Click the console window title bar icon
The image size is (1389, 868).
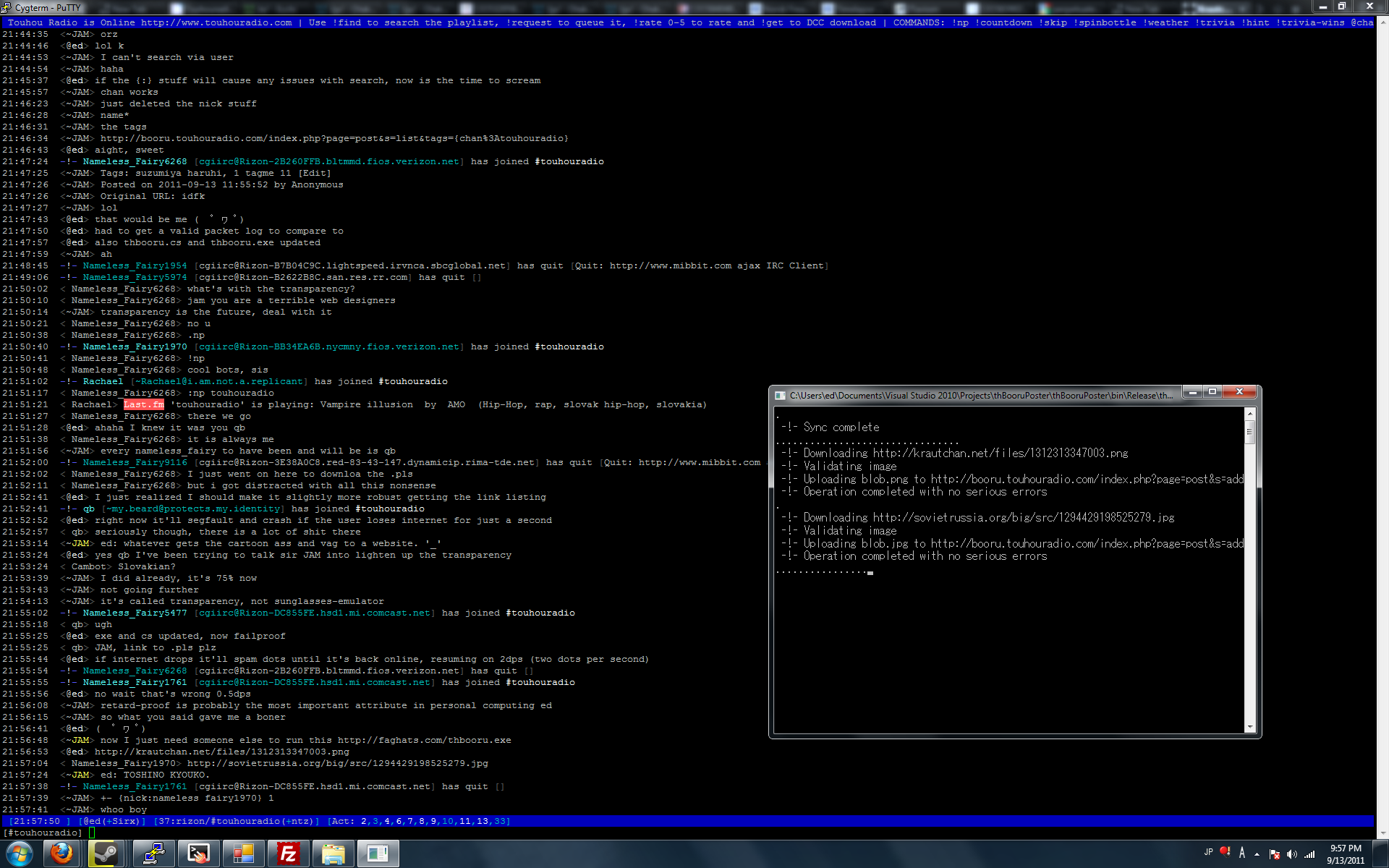(780, 396)
